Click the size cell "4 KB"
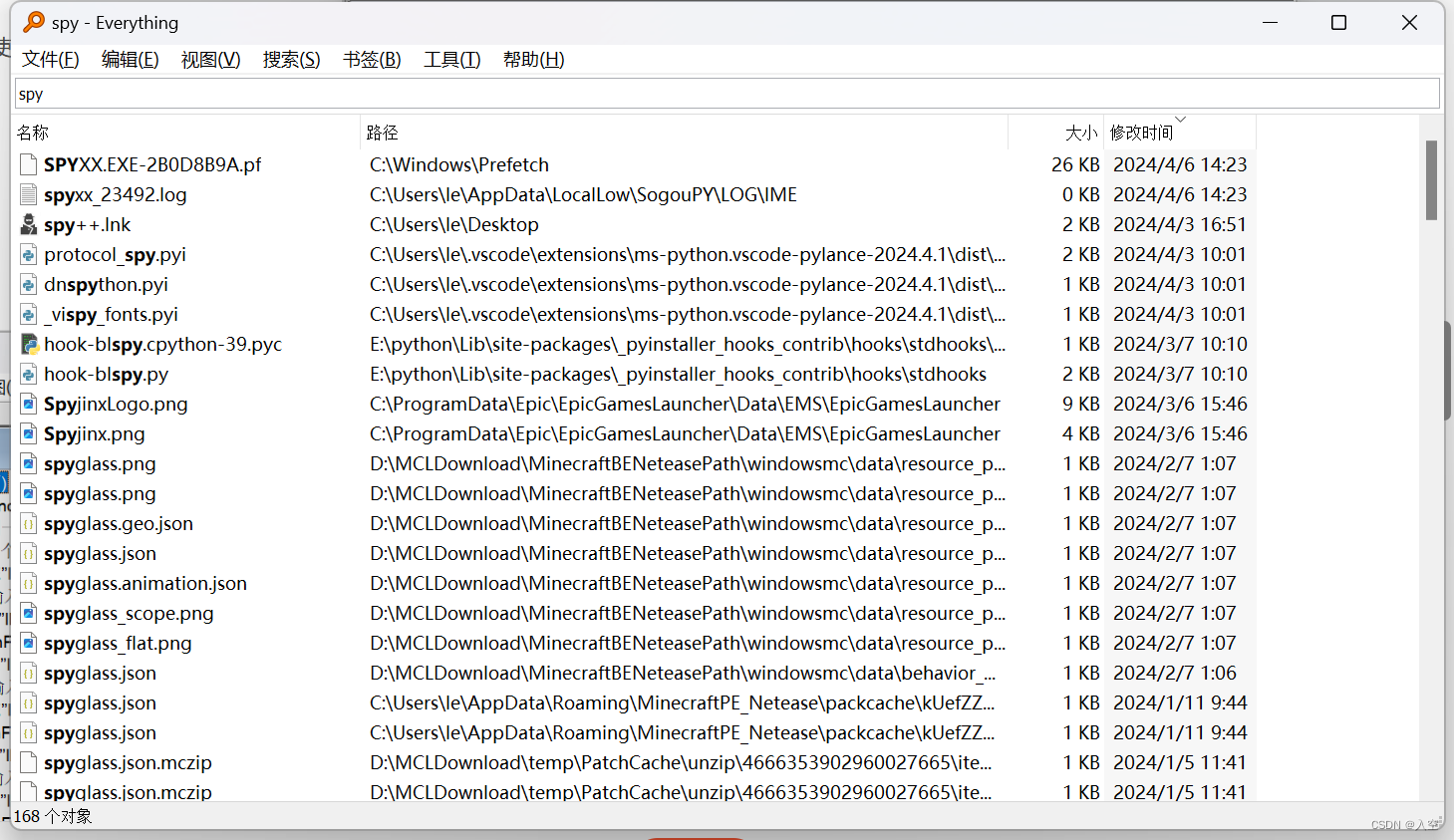Image resolution: width=1454 pixels, height=840 pixels. (1081, 433)
